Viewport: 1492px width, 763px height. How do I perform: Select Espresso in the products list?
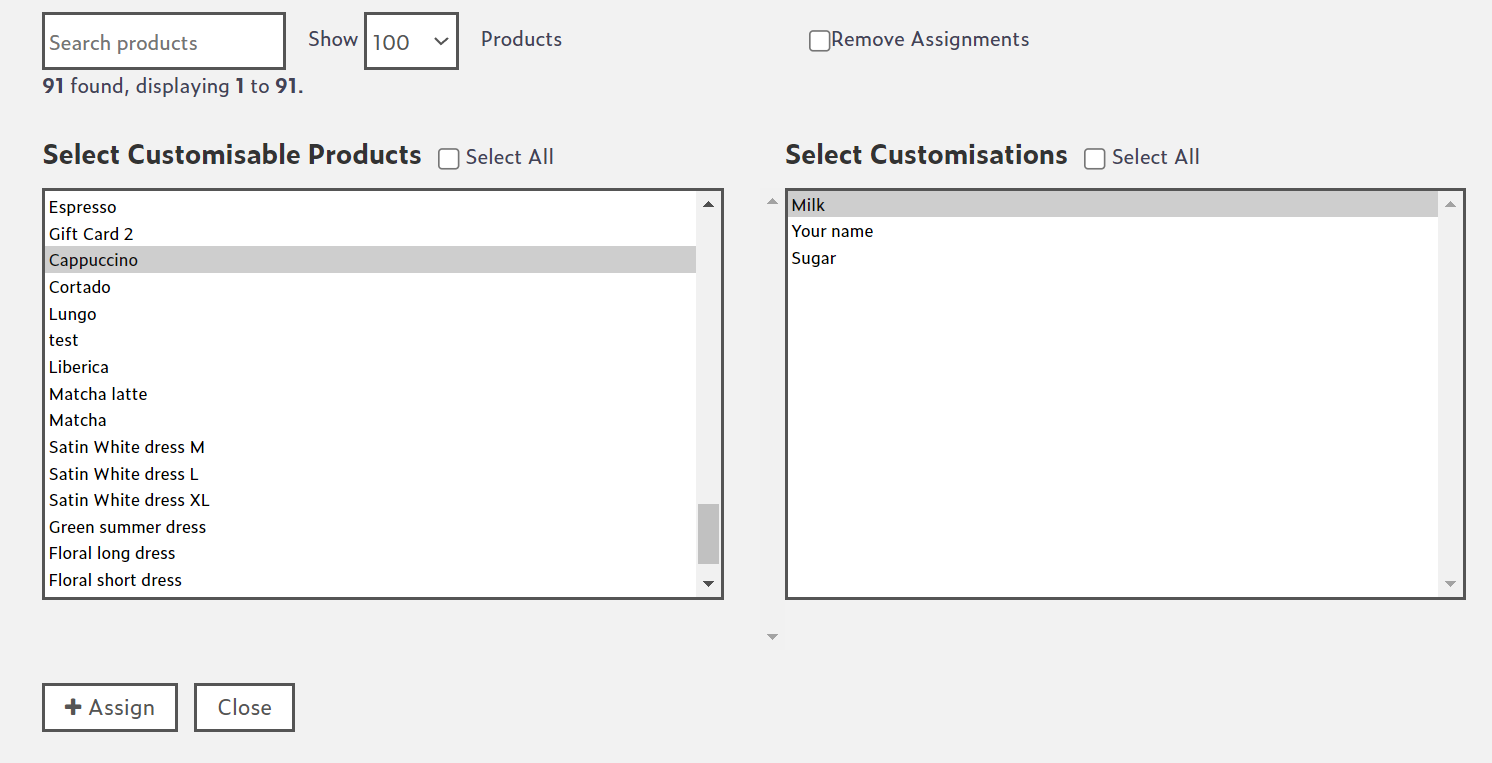pyautogui.click(x=83, y=207)
